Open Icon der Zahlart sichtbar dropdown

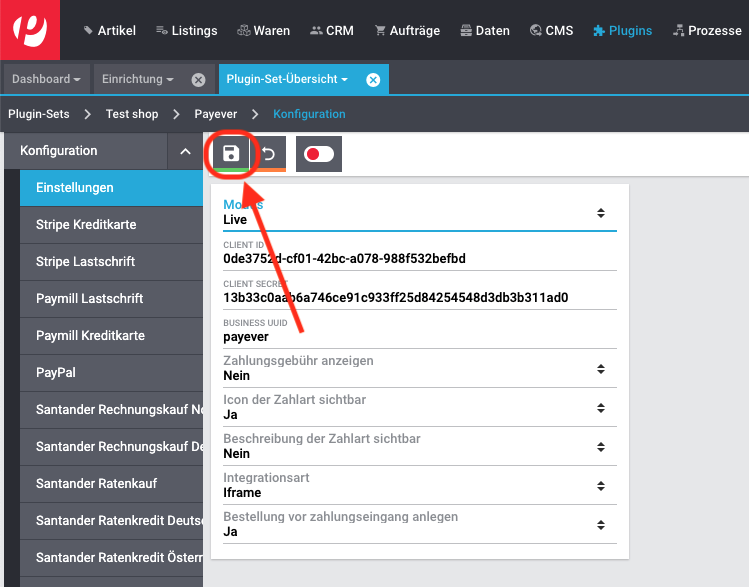pos(420,408)
